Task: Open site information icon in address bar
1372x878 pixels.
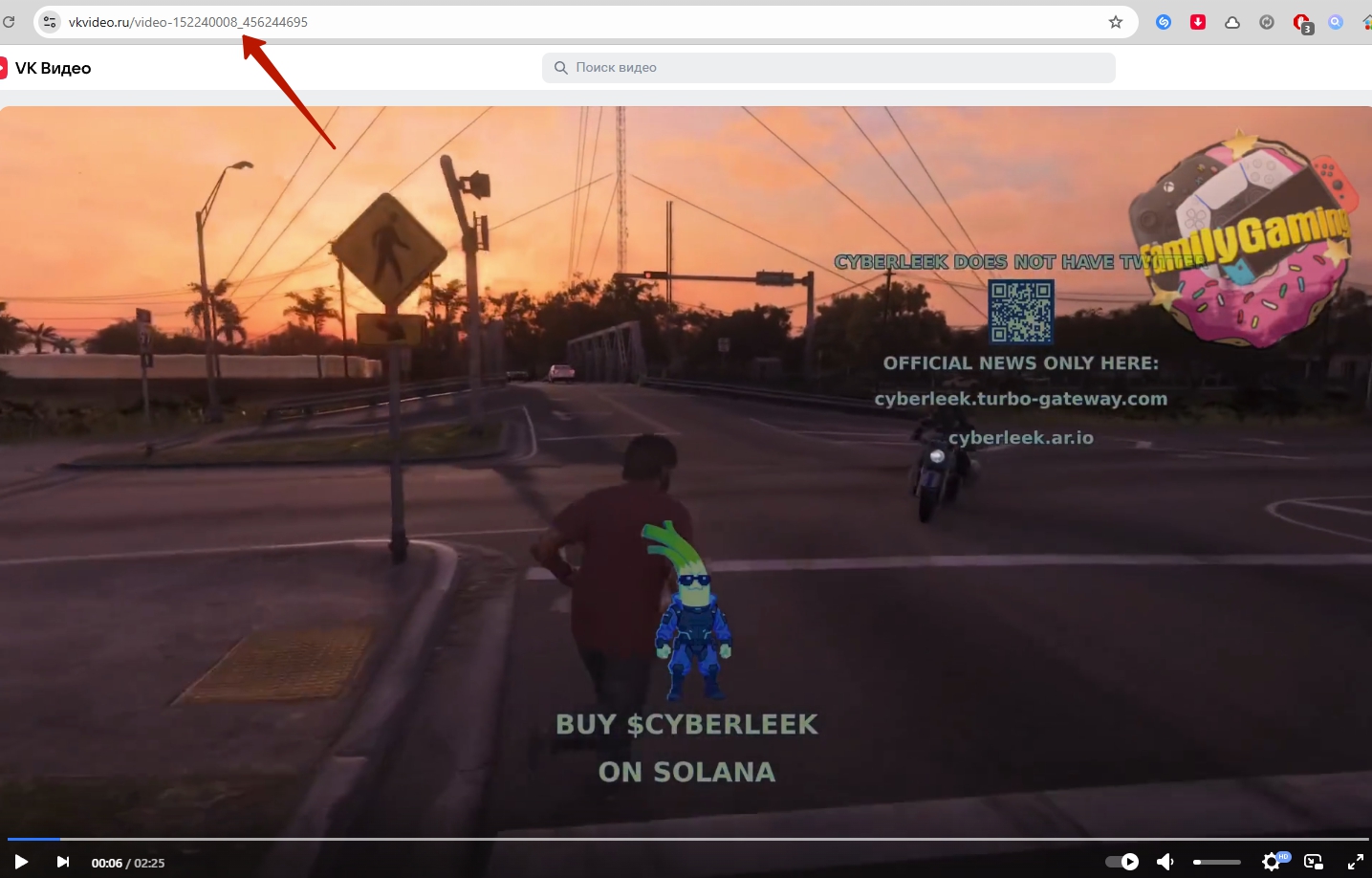Action: (x=50, y=22)
